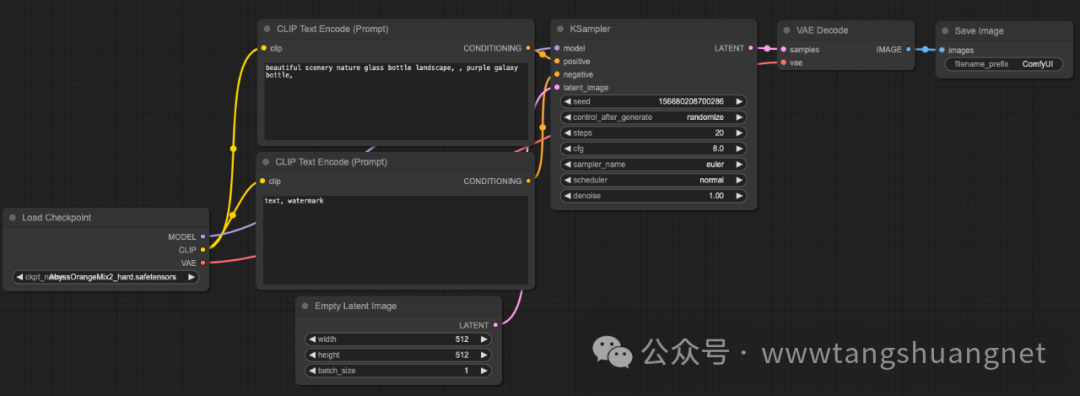Image resolution: width=1080 pixels, height=396 pixels.
Task: Click the latent_image input port on KSampler
Action: click(557, 87)
